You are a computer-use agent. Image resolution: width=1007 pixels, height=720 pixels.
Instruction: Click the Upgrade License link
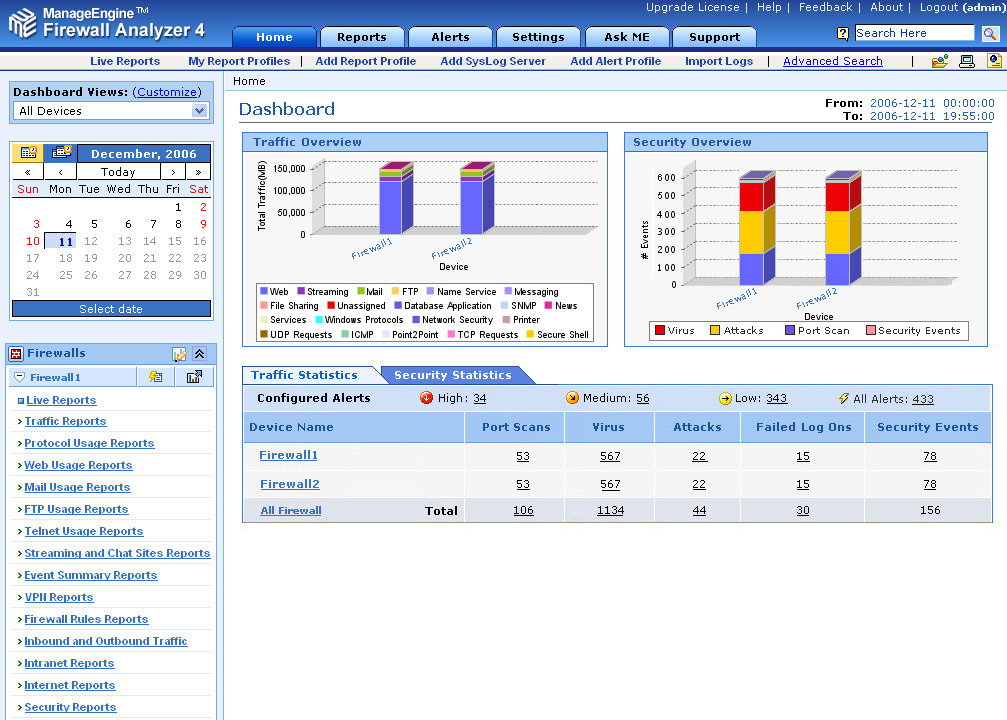click(x=692, y=7)
